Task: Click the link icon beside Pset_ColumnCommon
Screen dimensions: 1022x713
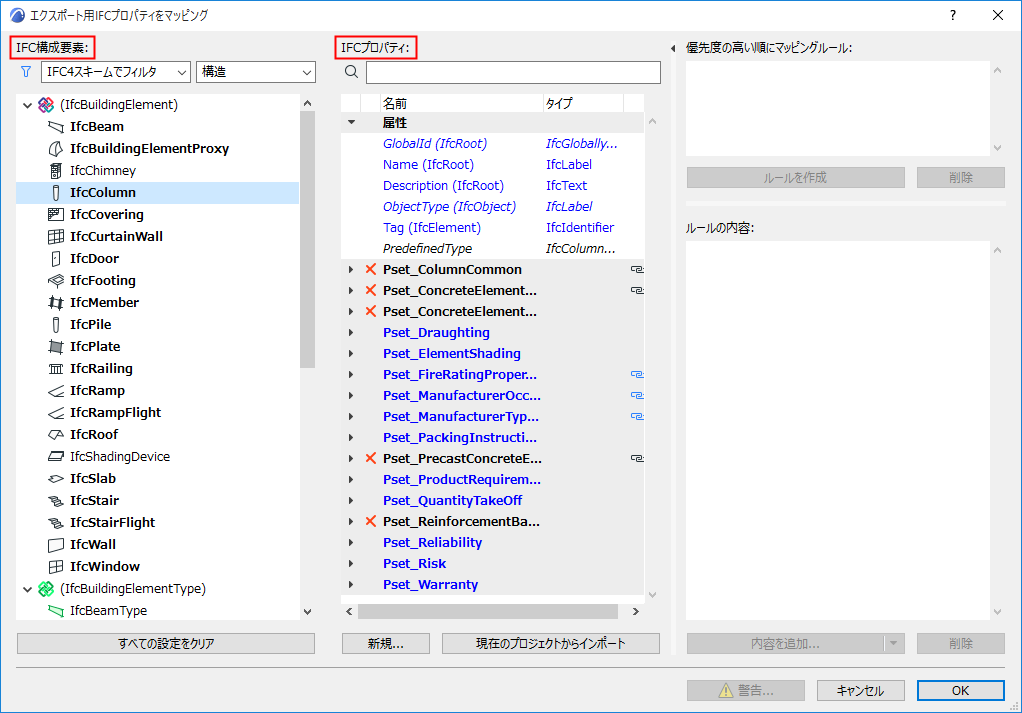Action: pos(637,269)
